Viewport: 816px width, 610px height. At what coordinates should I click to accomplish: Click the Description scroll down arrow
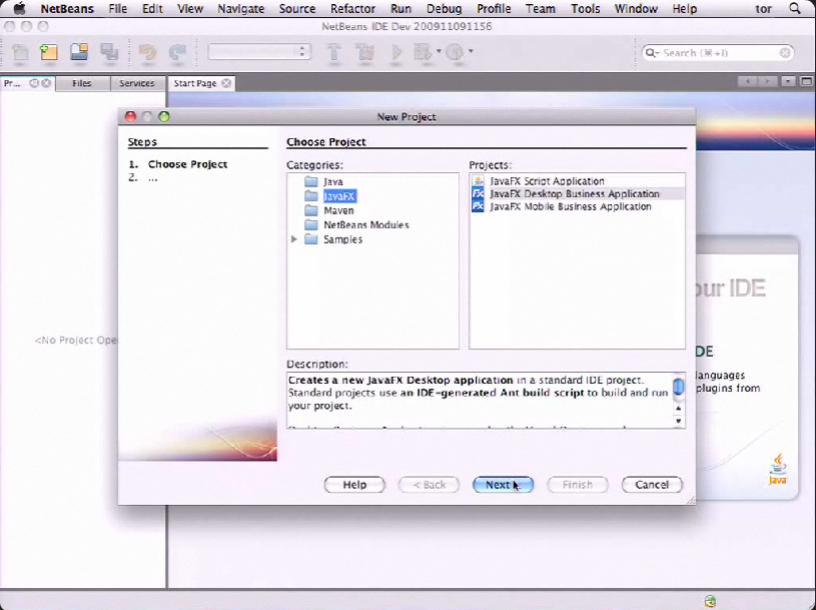click(679, 421)
